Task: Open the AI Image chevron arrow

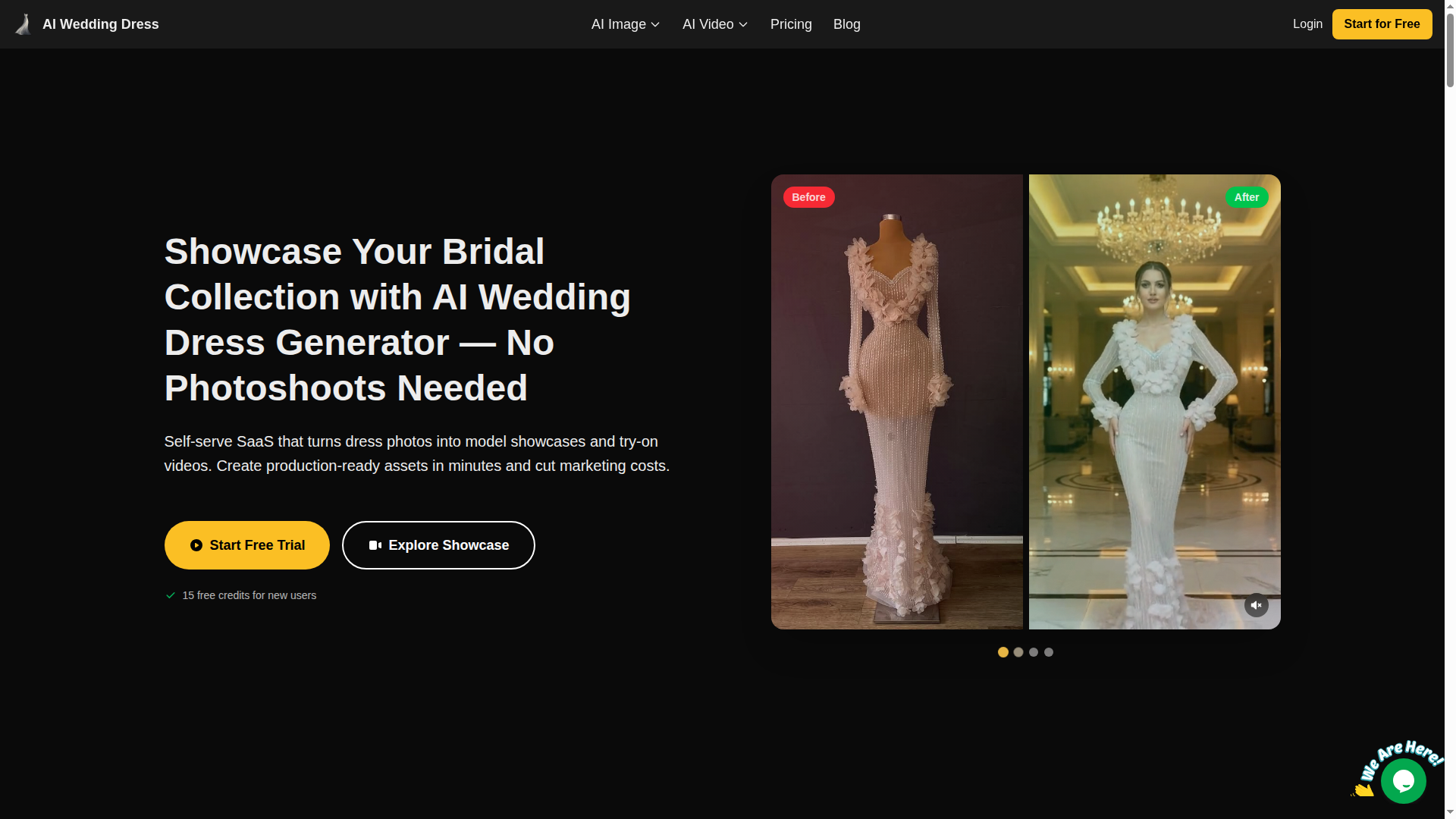Action: pos(654,24)
